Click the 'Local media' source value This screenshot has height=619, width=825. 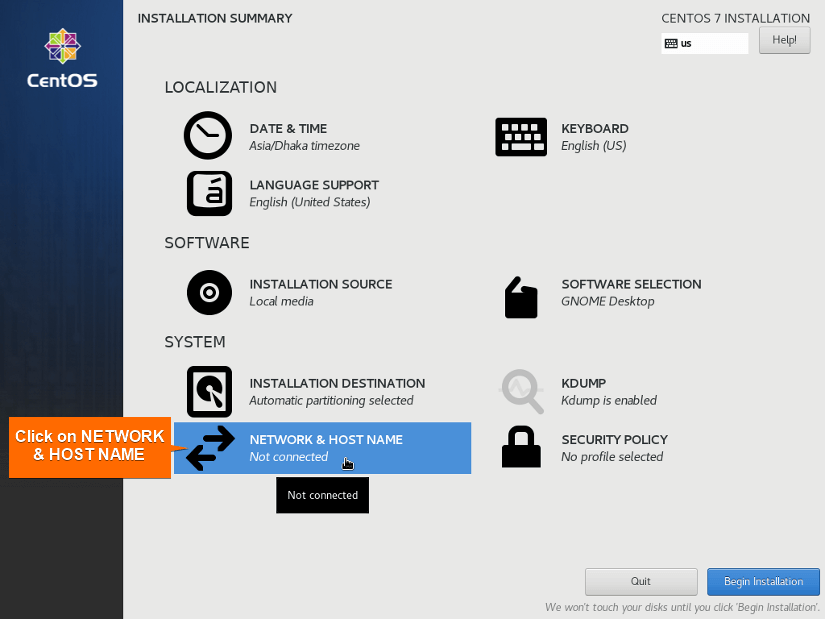(281, 302)
